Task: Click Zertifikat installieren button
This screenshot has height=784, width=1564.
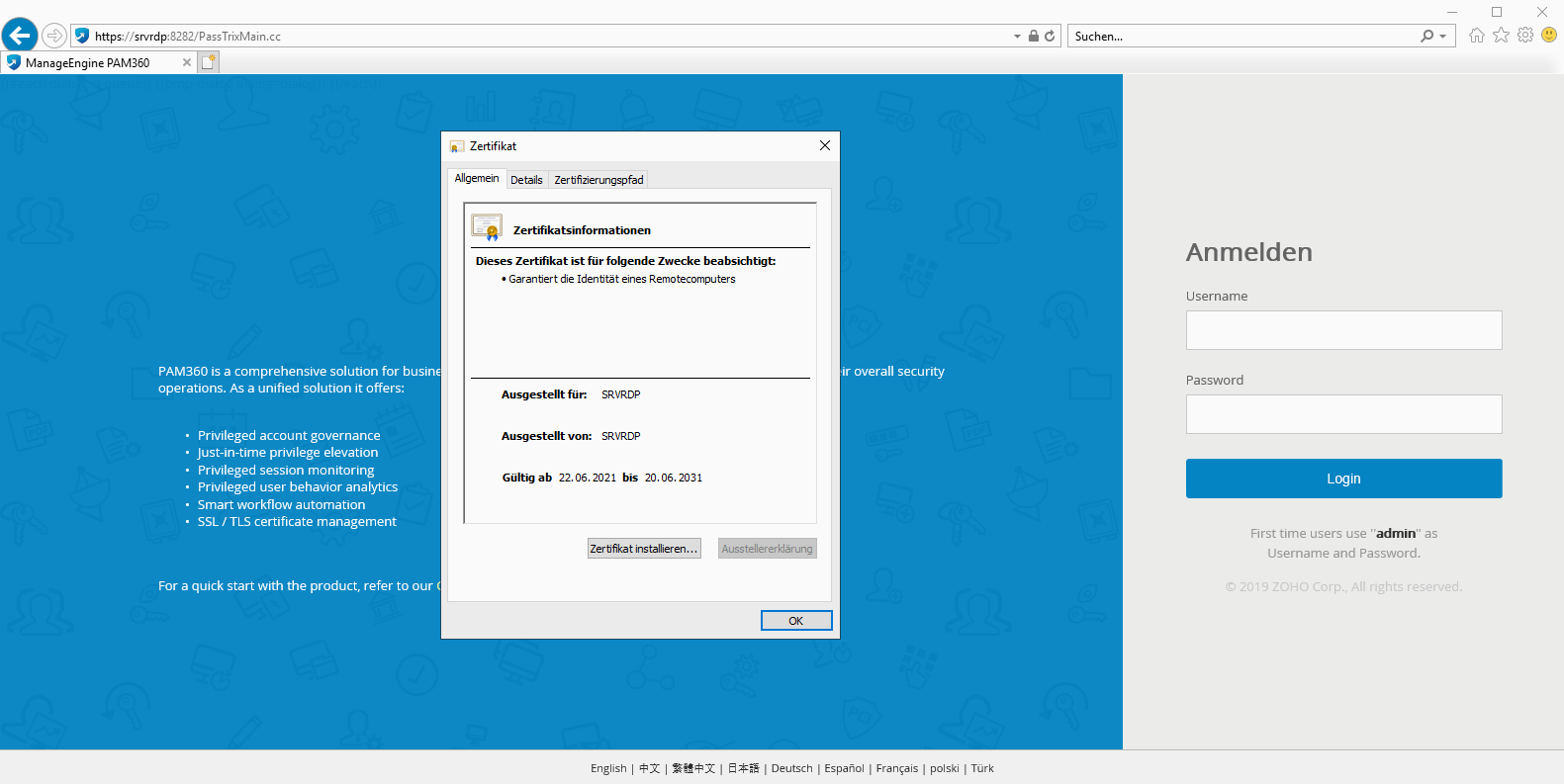Action: tap(644, 549)
